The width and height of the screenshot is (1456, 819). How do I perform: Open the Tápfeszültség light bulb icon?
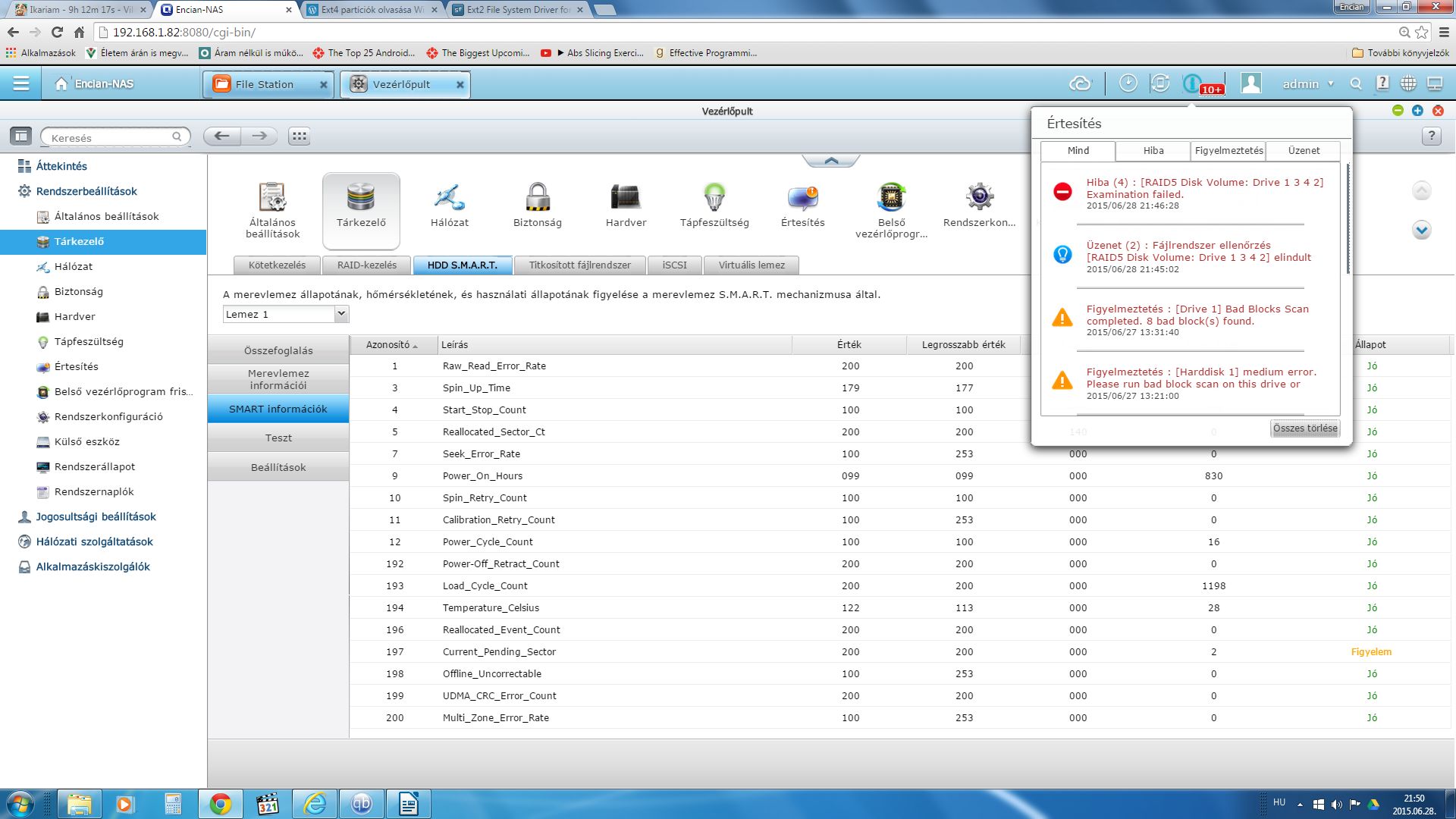[x=714, y=199]
